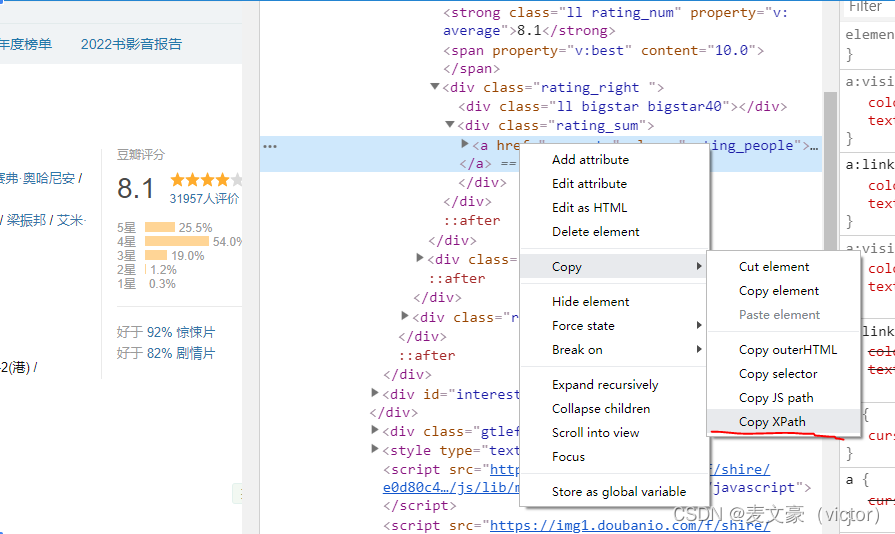This screenshot has height=534, width=895.
Task: Select Delete element menu entry
Action: point(595,232)
